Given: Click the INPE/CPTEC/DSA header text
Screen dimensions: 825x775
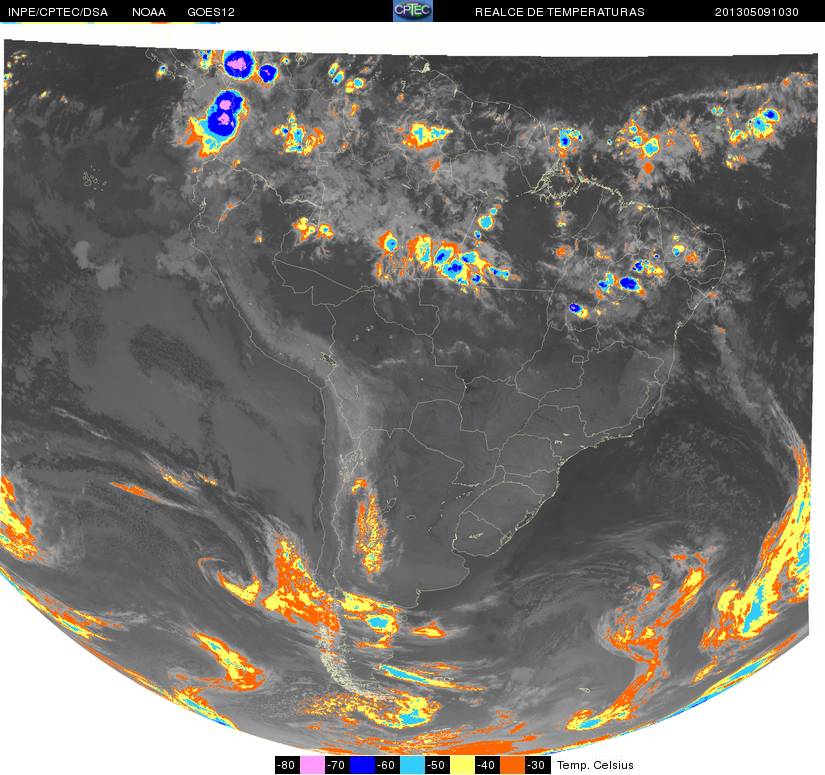Looking at the screenshot, I should [58, 12].
